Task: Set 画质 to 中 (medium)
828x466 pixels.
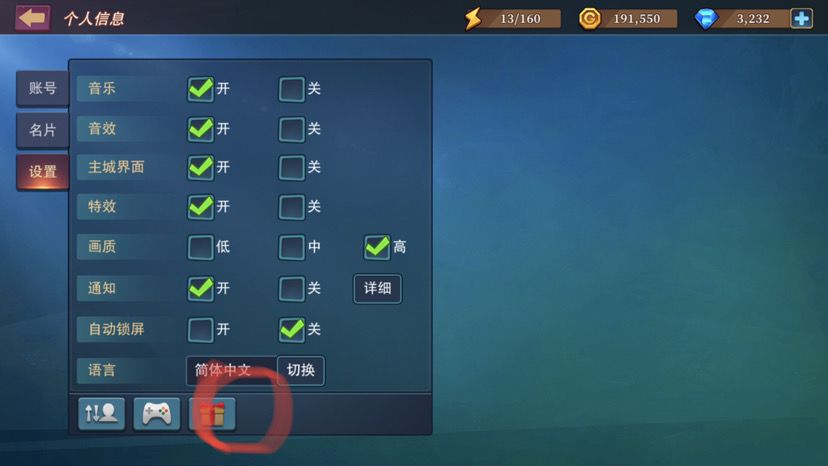Action: [291, 247]
